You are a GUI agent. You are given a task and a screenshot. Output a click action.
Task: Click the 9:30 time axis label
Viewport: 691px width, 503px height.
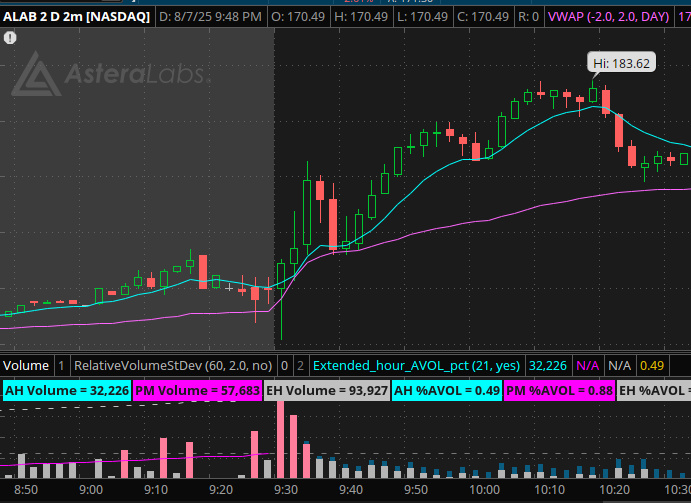click(x=286, y=490)
